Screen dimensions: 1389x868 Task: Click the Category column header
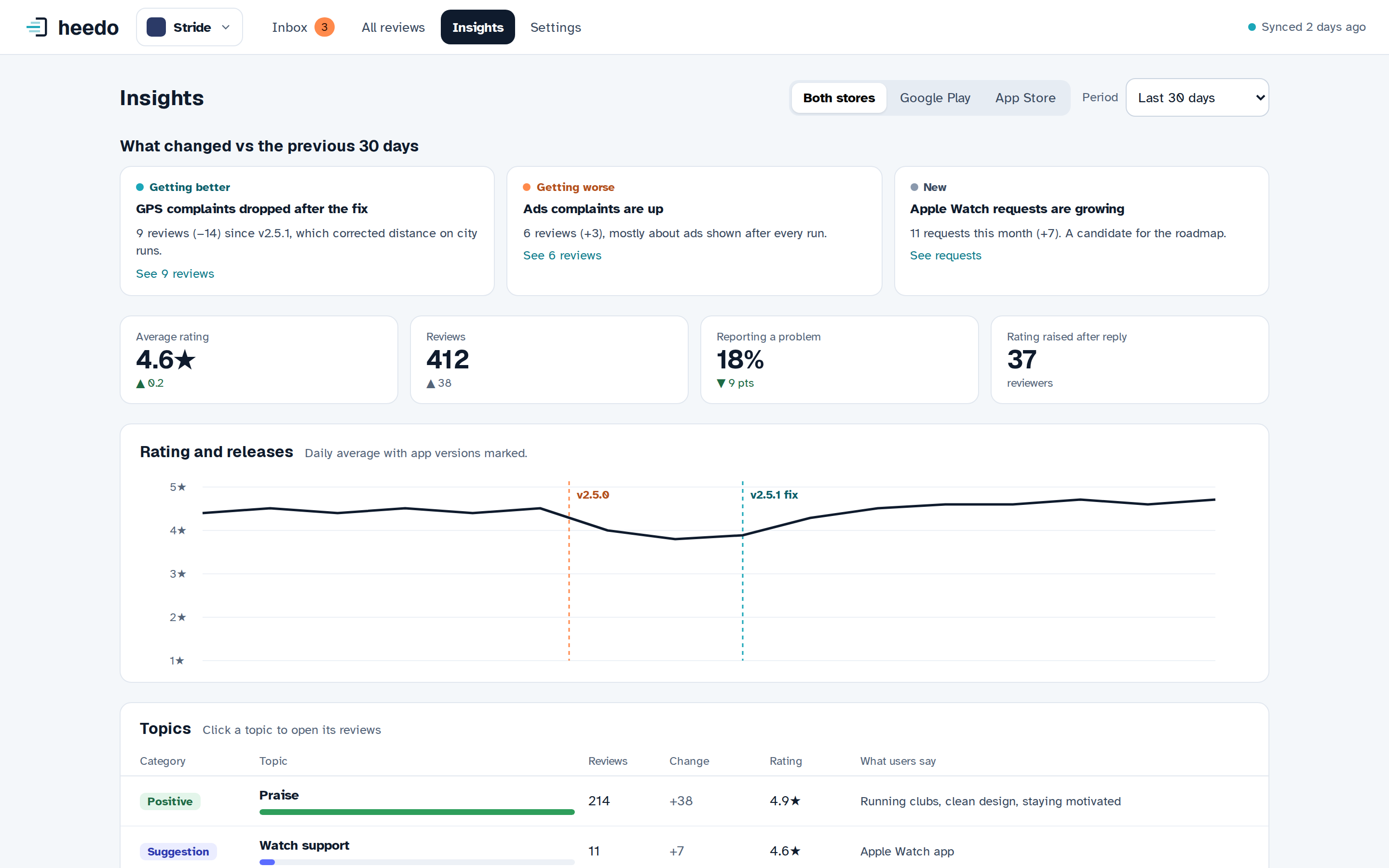click(163, 761)
